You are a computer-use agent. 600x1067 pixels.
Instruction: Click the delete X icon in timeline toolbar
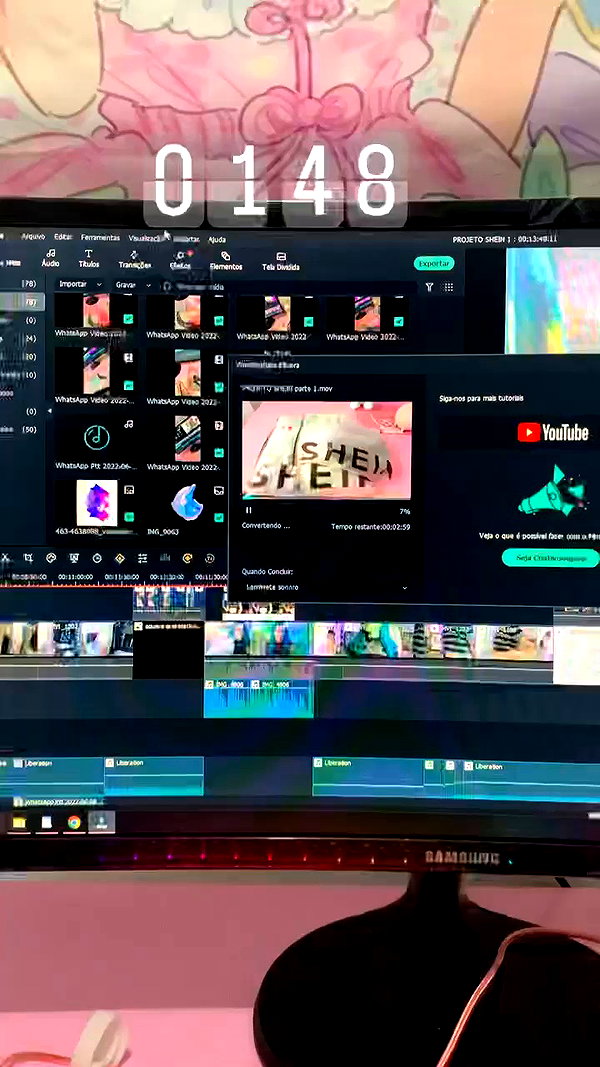5,557
